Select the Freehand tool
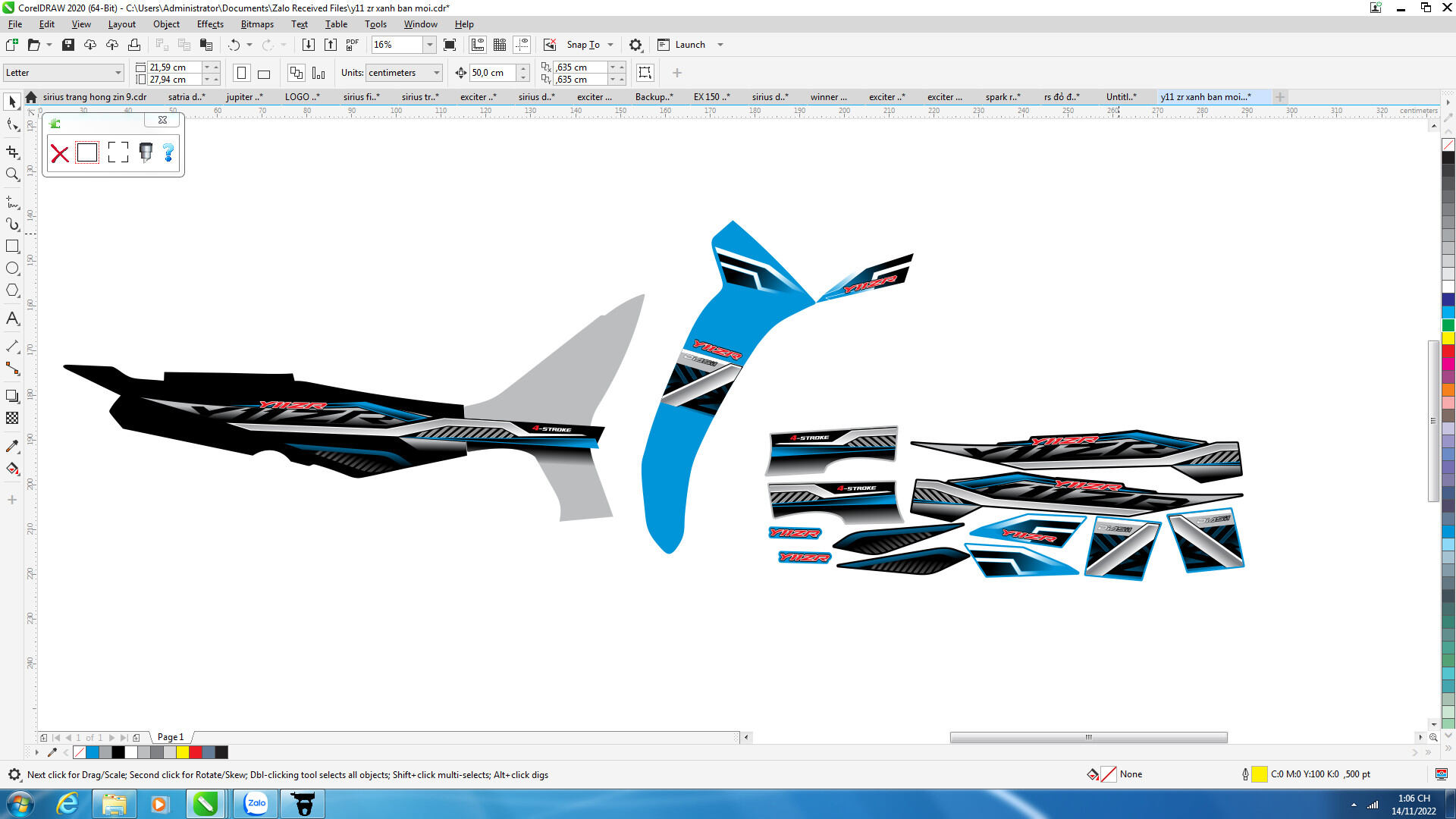1456x819 pixels. [12, 202]
